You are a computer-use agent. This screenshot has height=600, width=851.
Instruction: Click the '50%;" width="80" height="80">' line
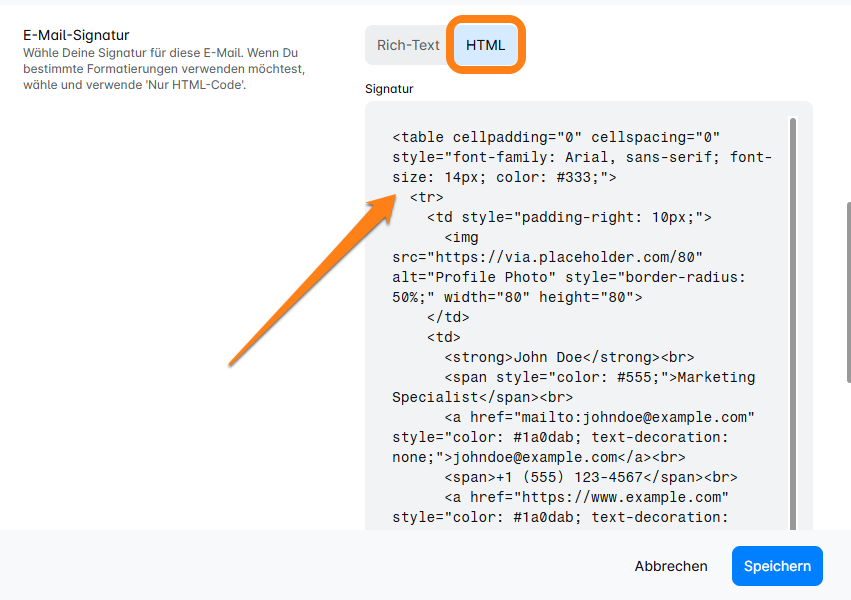pyautogui.click(x=517, y=297)
